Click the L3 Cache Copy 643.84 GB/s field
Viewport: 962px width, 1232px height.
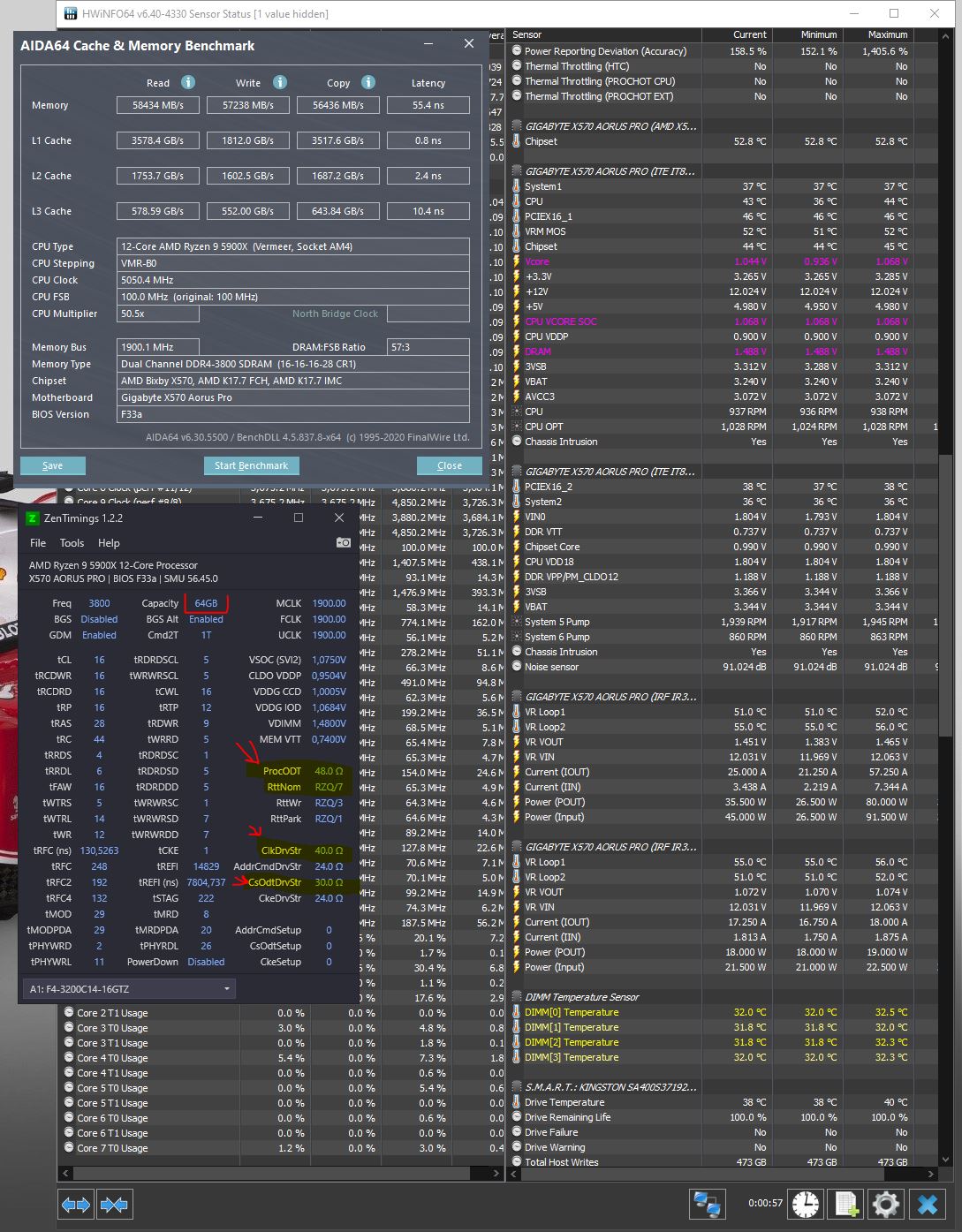(337, 211)
